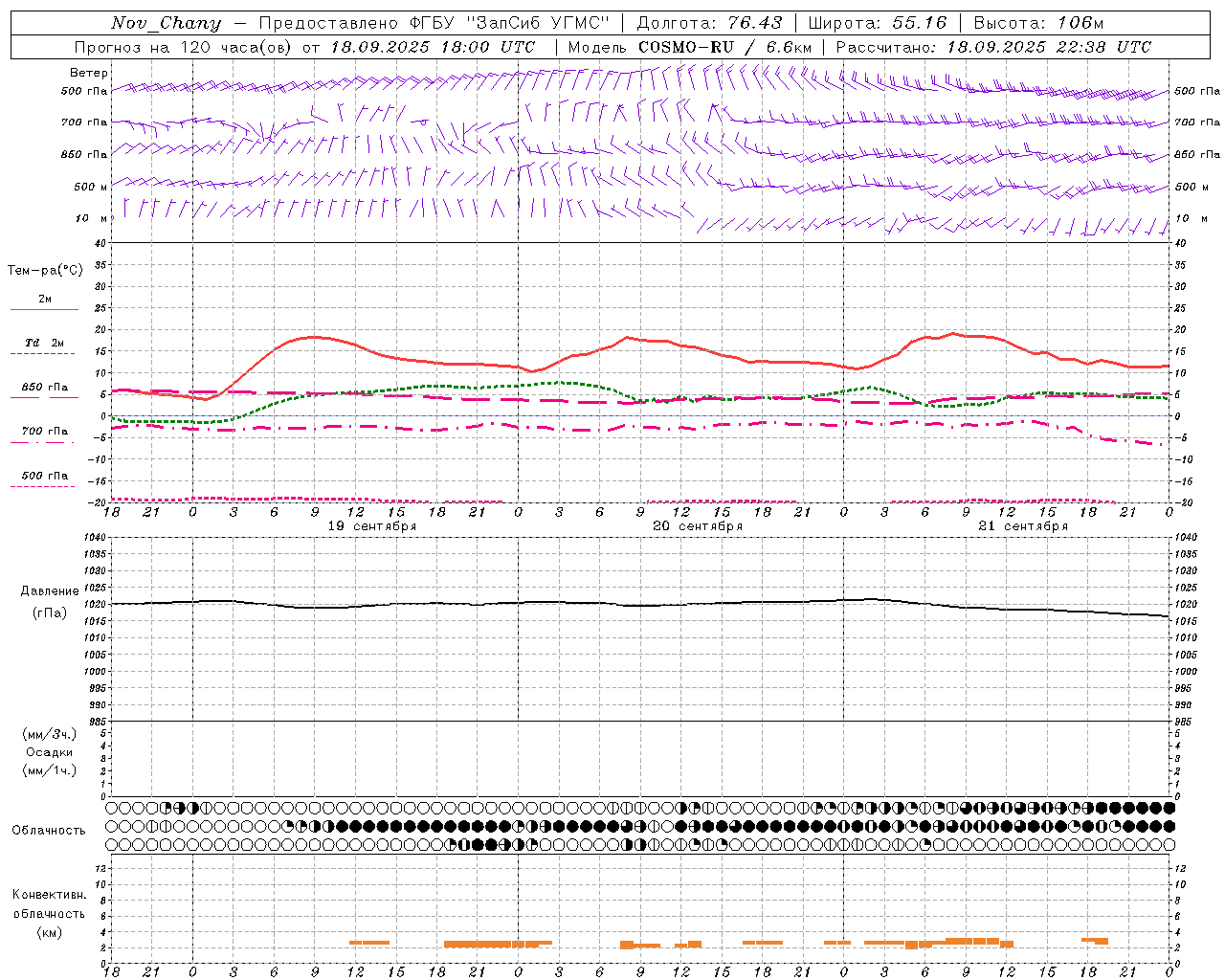Select the text 'Предоставлено ФГБУ "ЗапСиб УГМС"'
The width and height of the screenshot is (1225, 980).
point(434,23)
